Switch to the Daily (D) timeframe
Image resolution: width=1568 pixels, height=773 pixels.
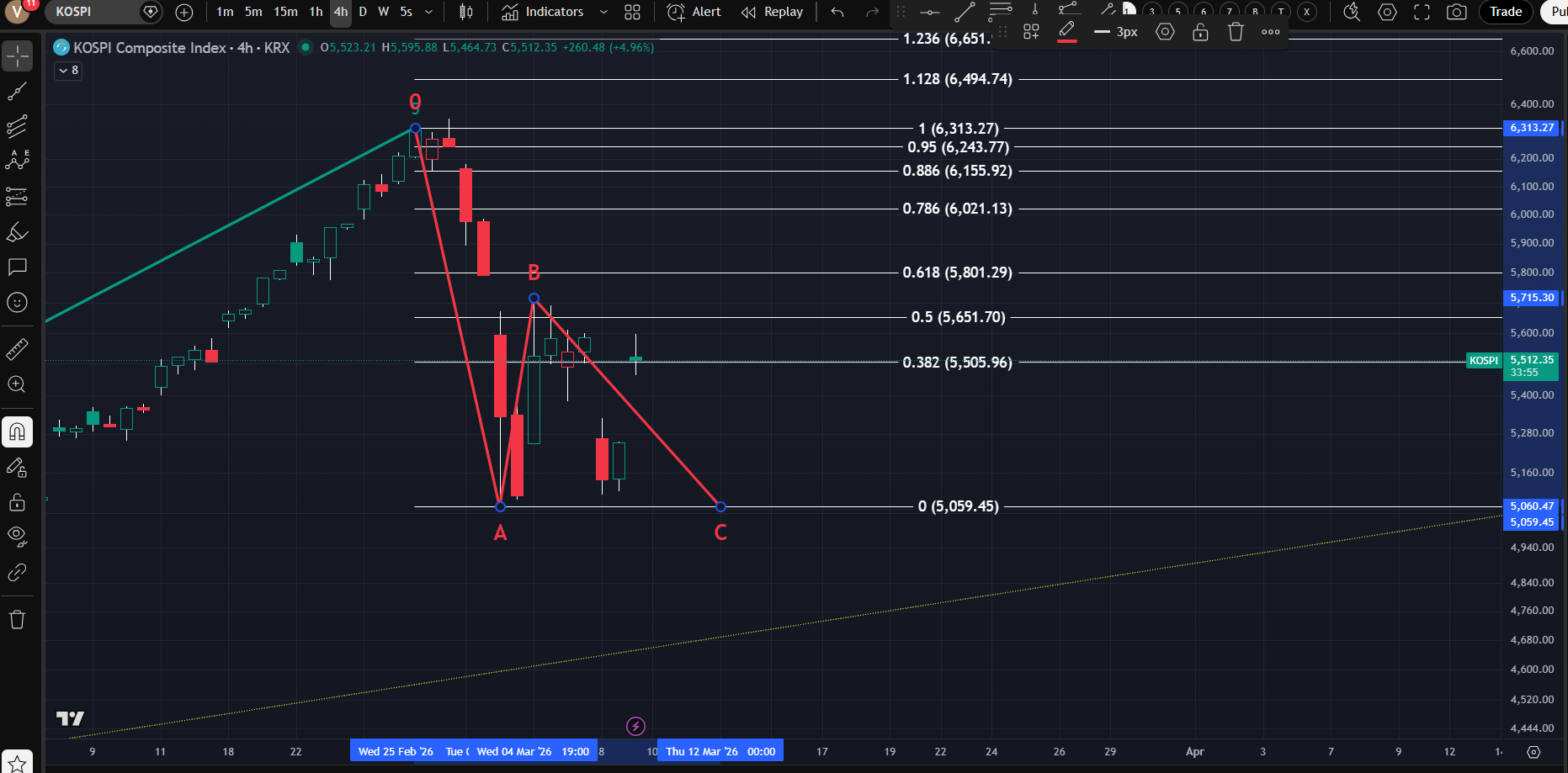coord(363,12)
